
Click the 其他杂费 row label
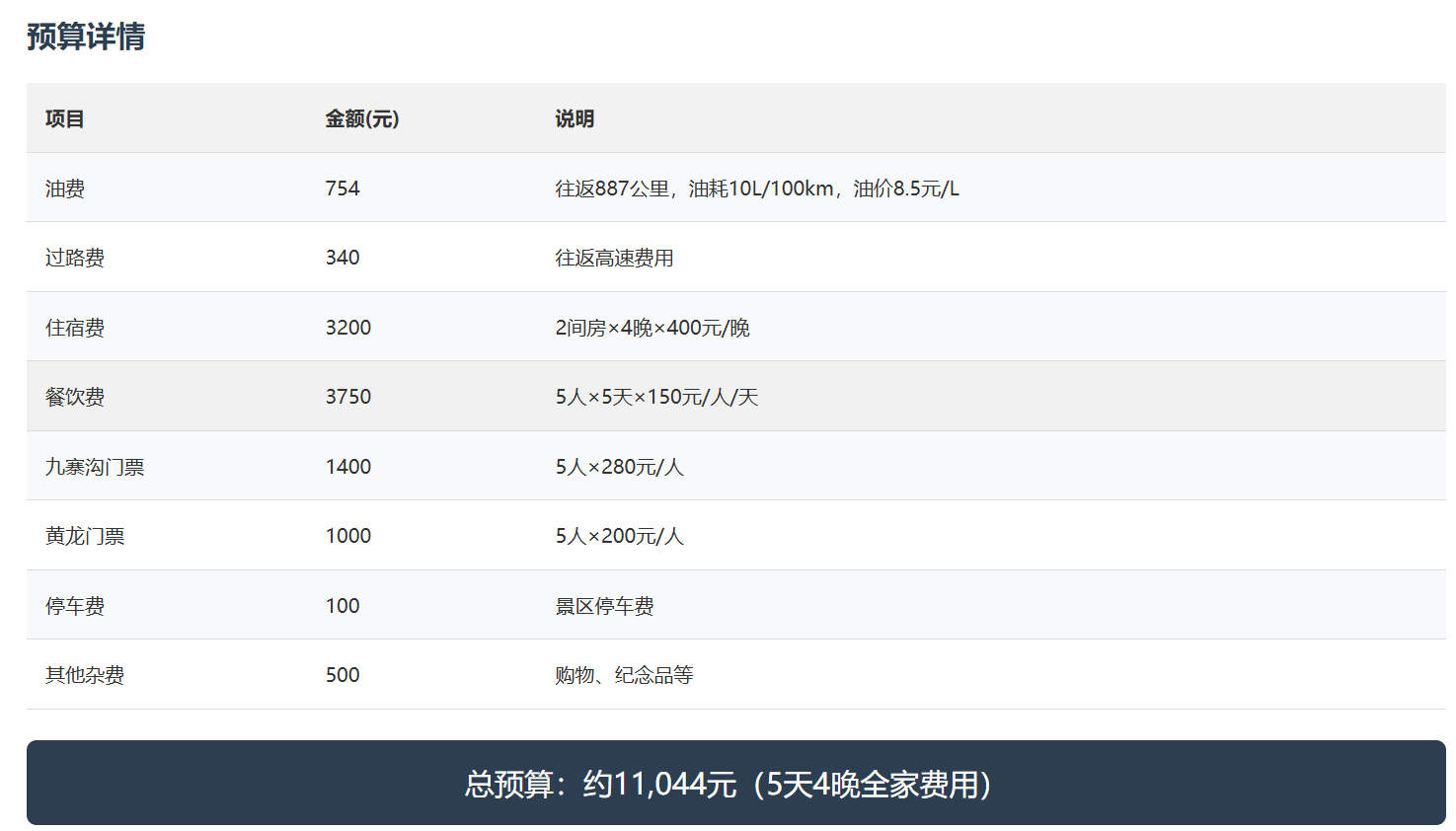85,675
